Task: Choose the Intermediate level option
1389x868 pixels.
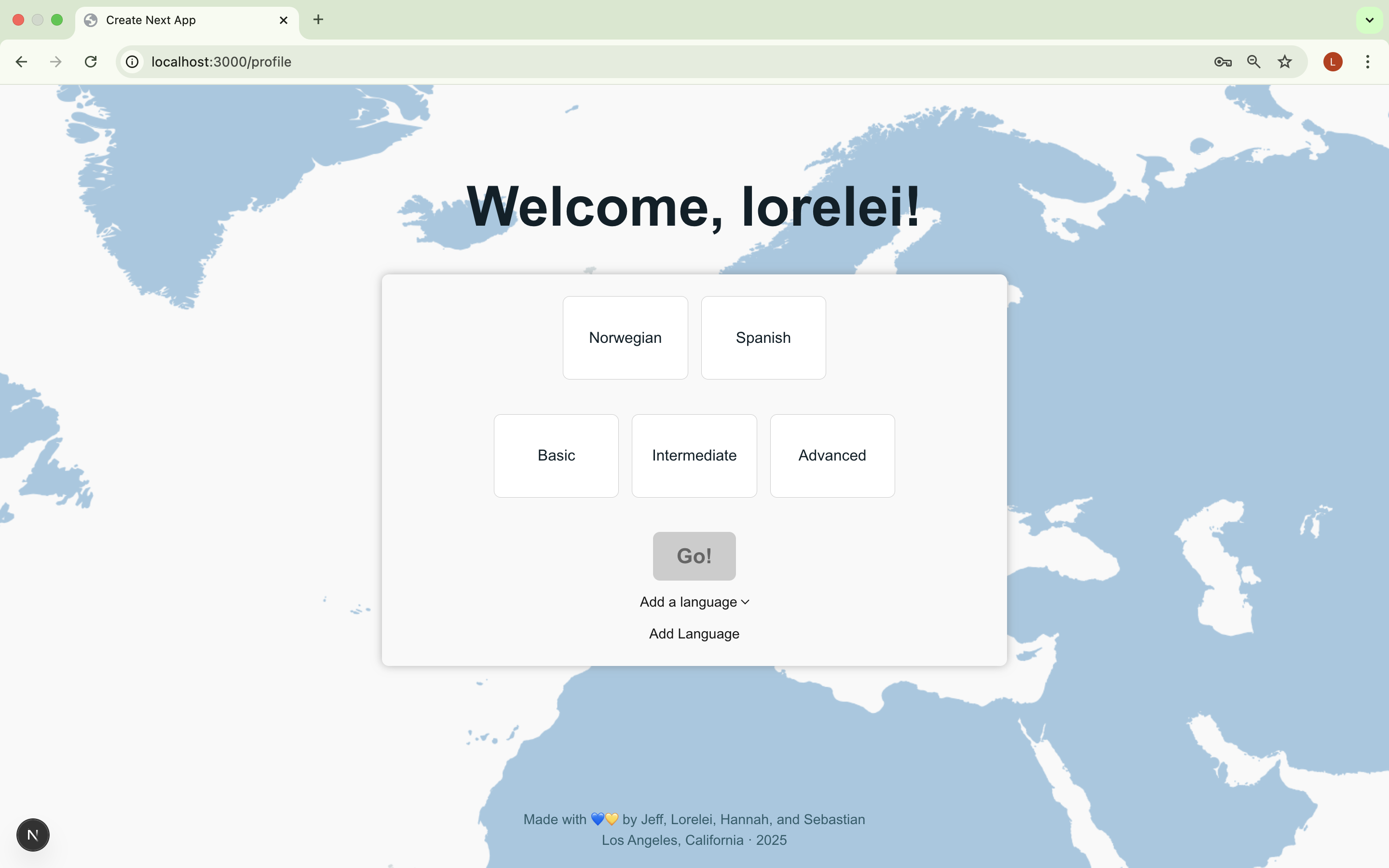Action: pyautogui.click(x=694, y=455)
